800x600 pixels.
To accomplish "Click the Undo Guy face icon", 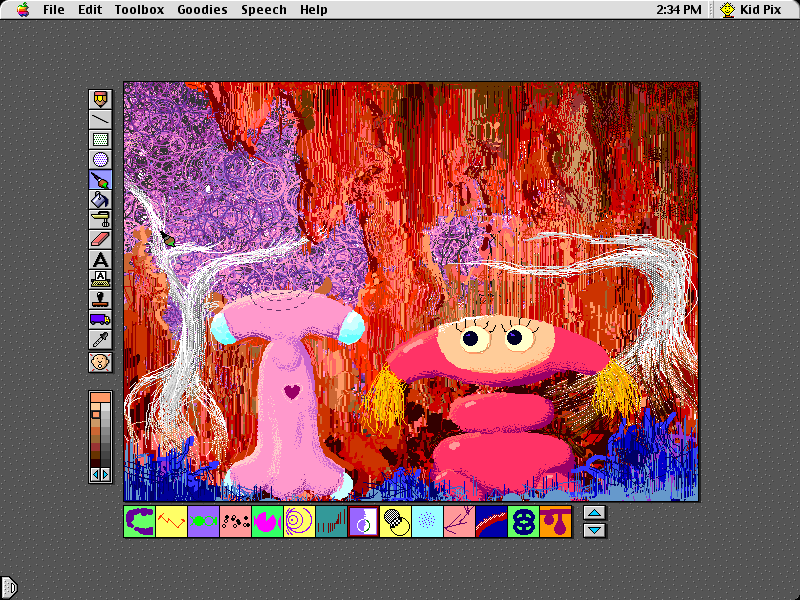I will pyautogui.click(x=100, y=362).
